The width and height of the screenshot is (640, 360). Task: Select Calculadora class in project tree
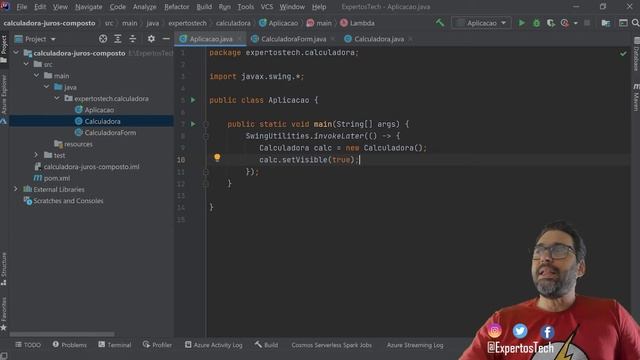click(x=102, y=121)
